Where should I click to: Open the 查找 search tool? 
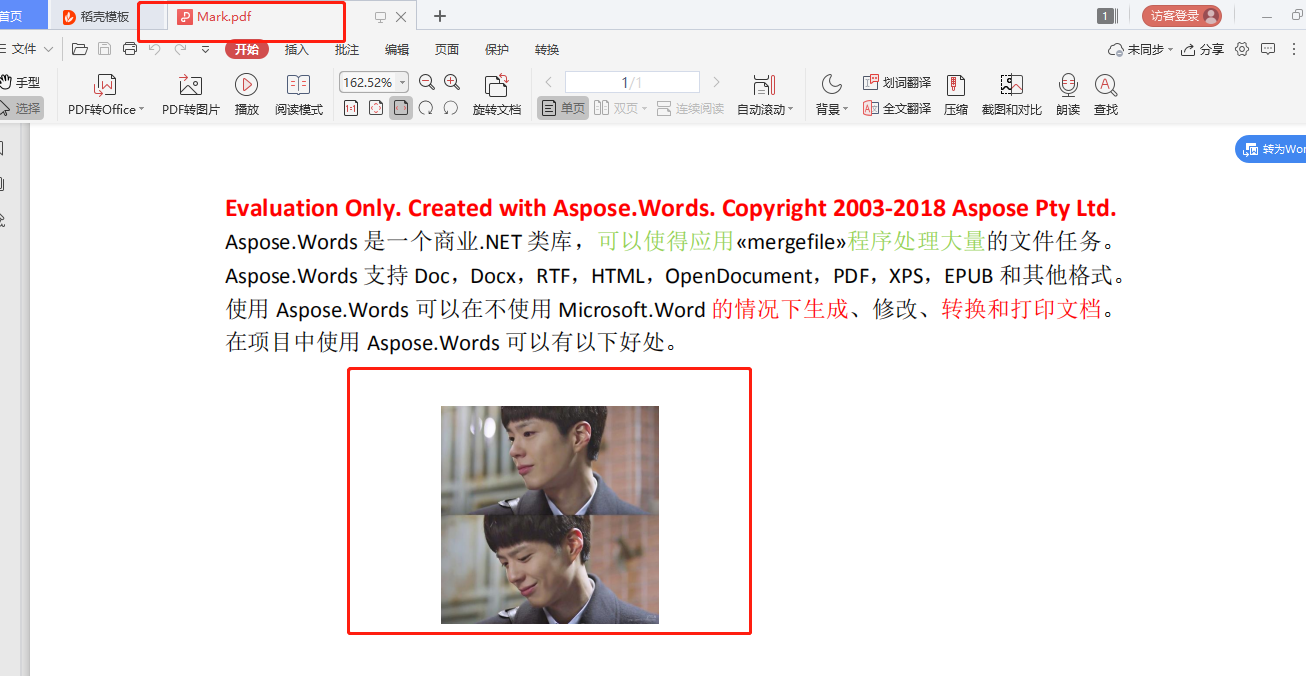click(1104, 95)
